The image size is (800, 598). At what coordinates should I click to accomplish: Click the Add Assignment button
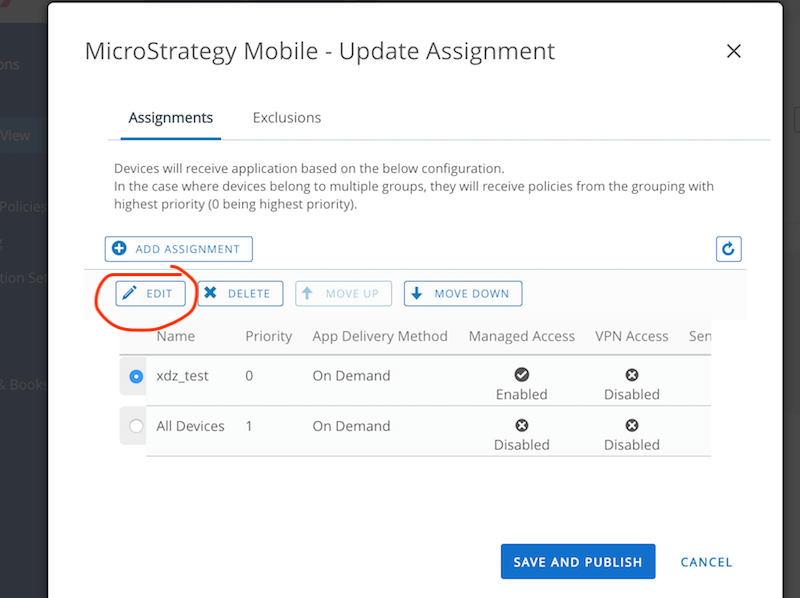(x=179, y=249)
